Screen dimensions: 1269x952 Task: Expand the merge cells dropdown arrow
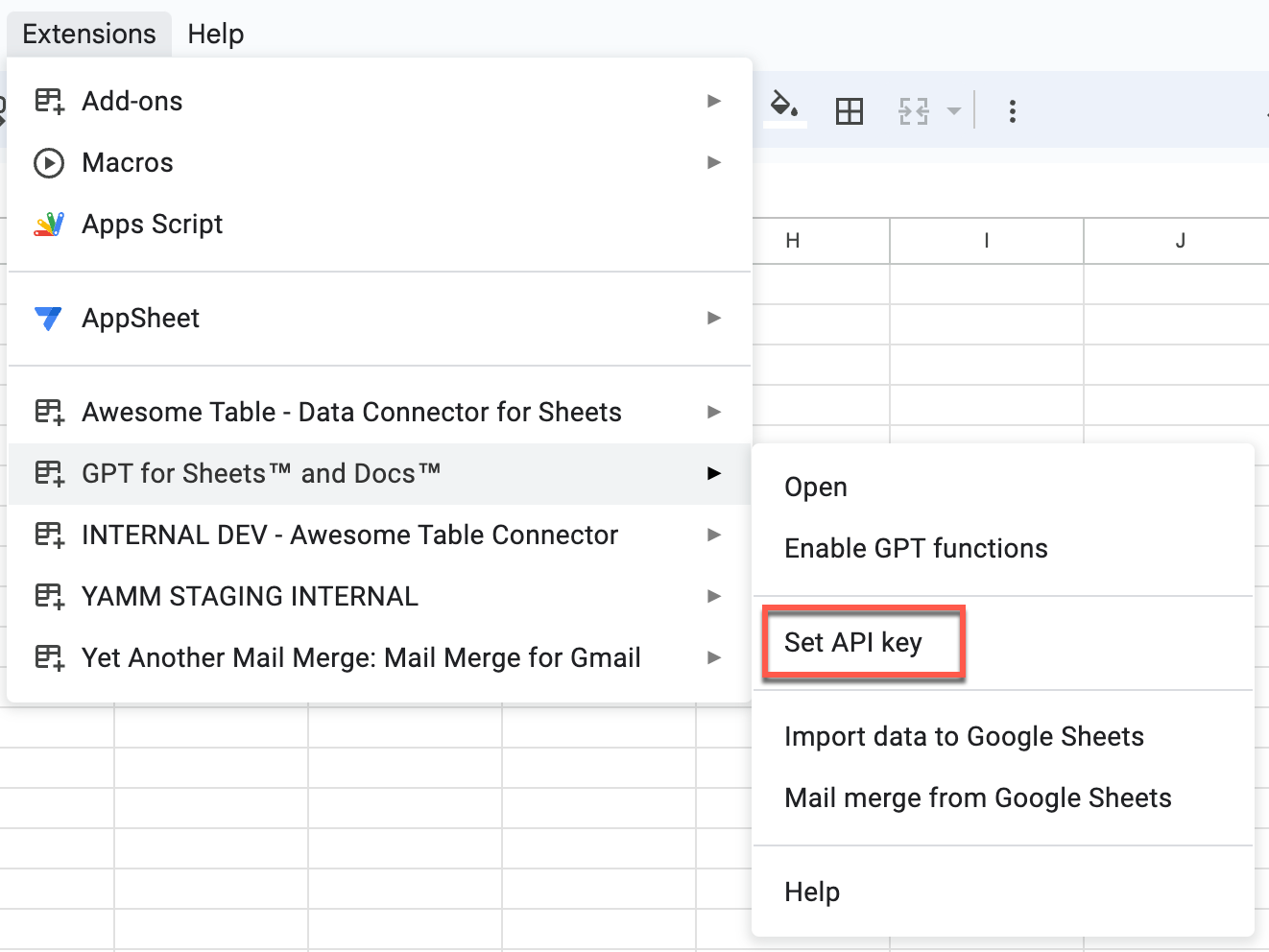pos(953,111)
